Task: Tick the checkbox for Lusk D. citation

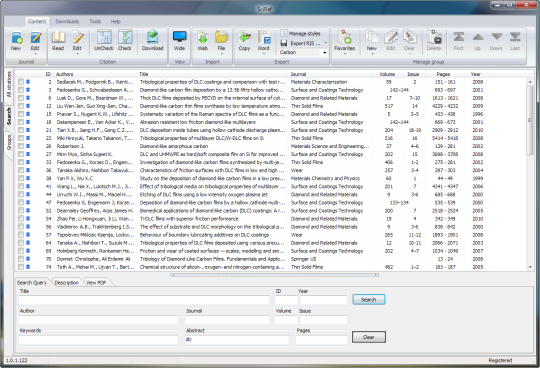Action: click(x=21, y=98)
